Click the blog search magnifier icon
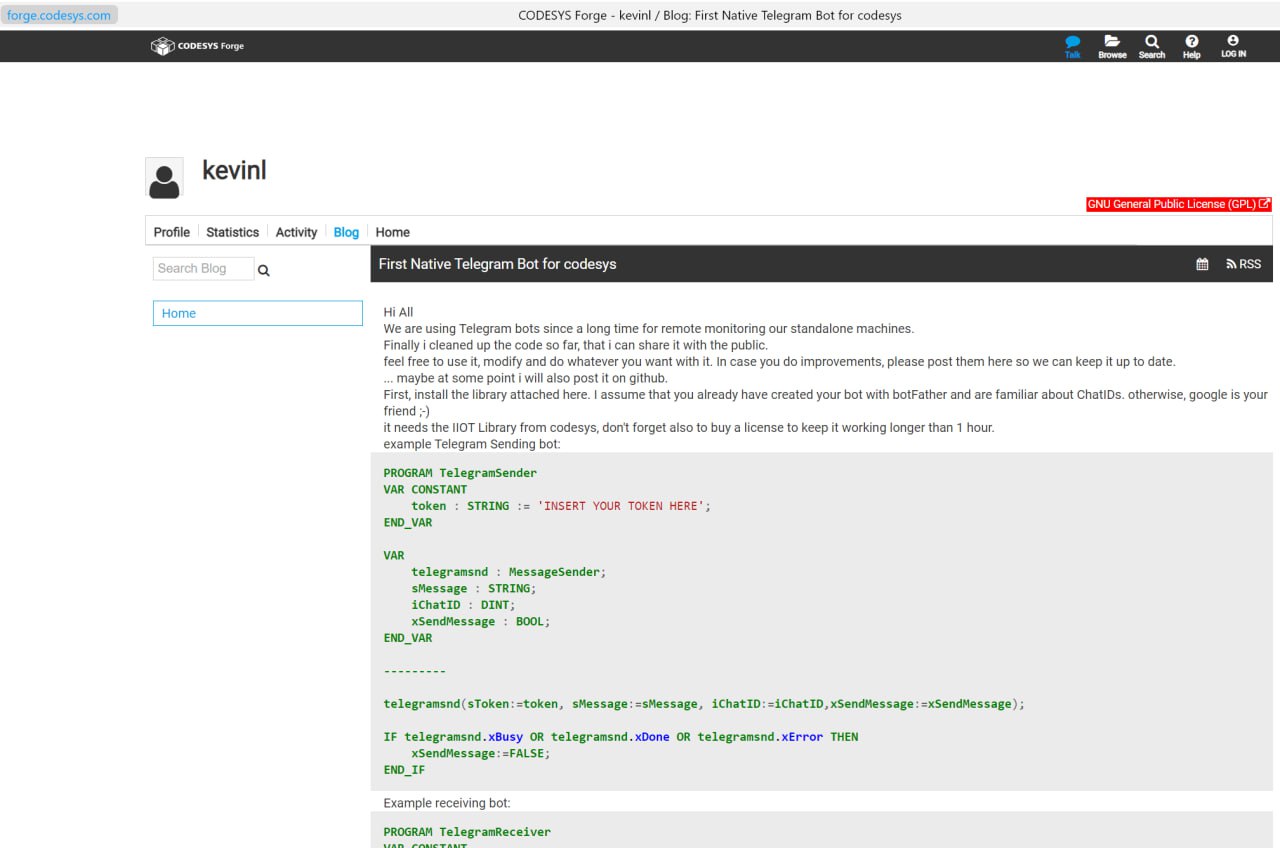The height and width of the screenshot is (848, 1280). coord(264,270)
